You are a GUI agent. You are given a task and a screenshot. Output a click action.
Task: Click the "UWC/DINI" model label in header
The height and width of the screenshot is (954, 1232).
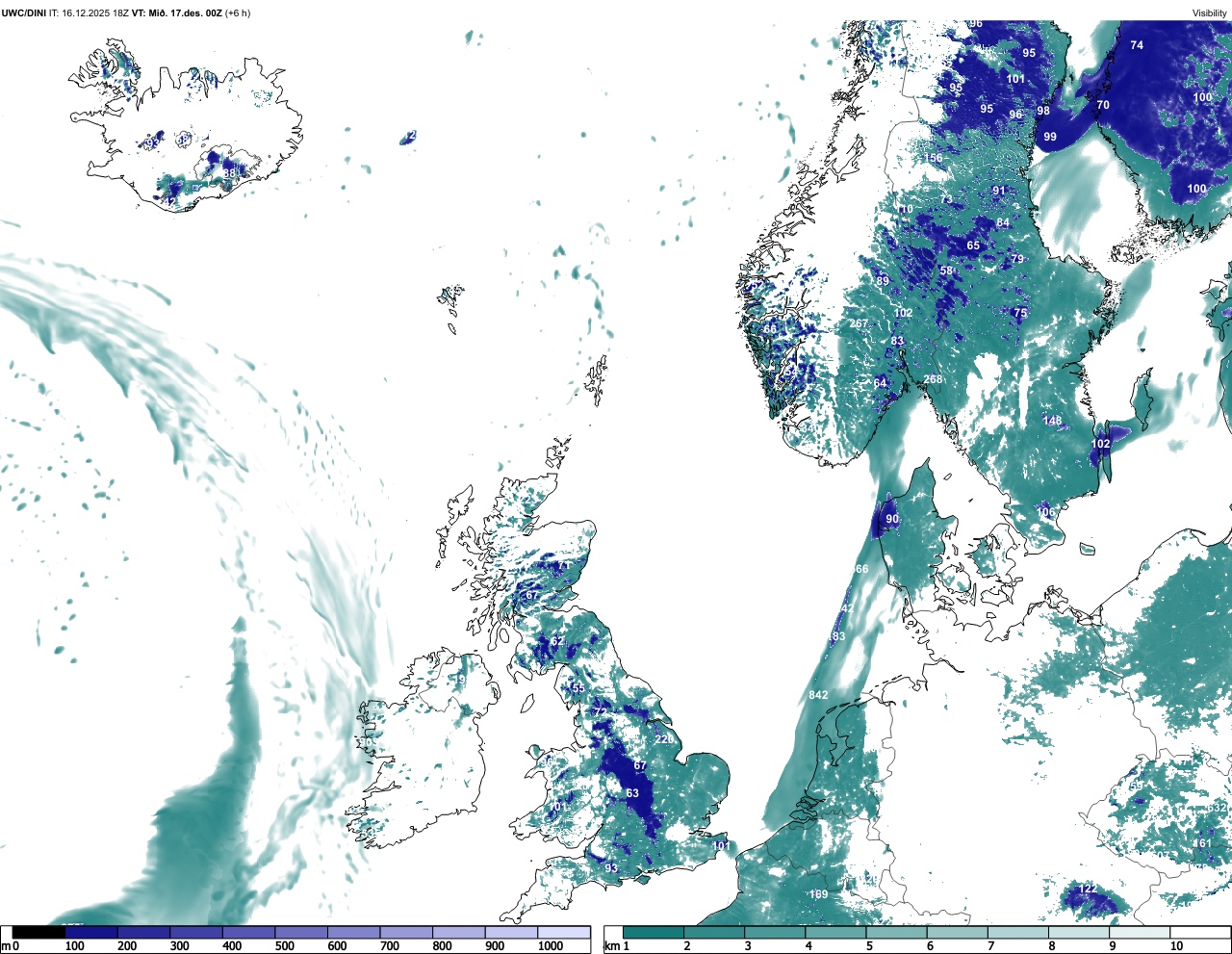24,13
